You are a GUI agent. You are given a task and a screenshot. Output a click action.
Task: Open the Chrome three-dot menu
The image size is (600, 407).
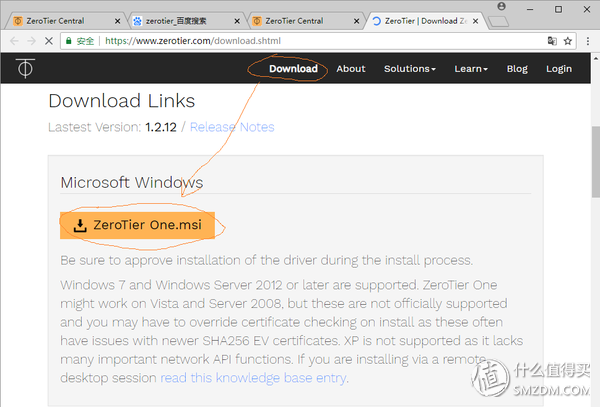(x=588, y=41)
